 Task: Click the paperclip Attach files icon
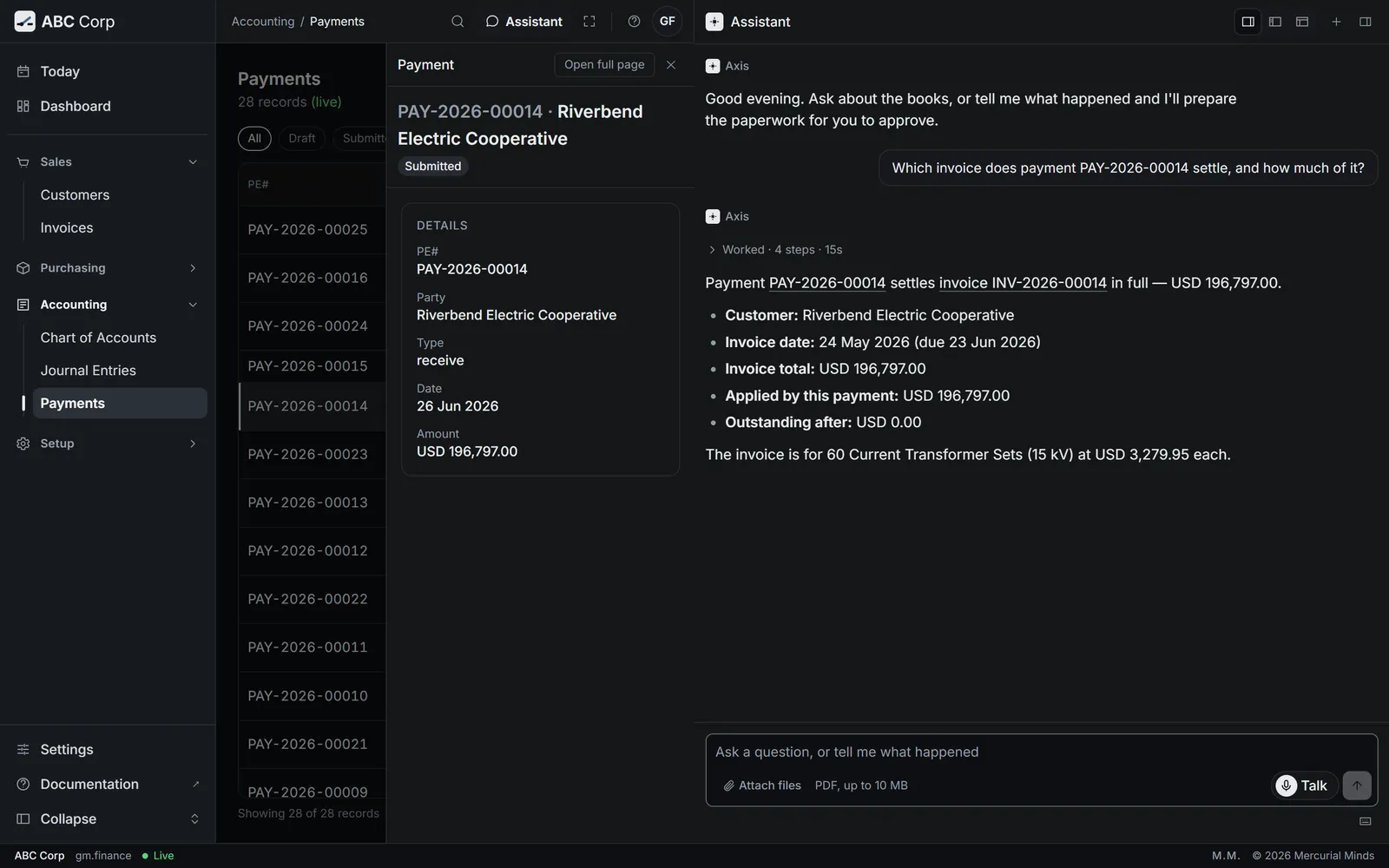[x=729, y=786]
